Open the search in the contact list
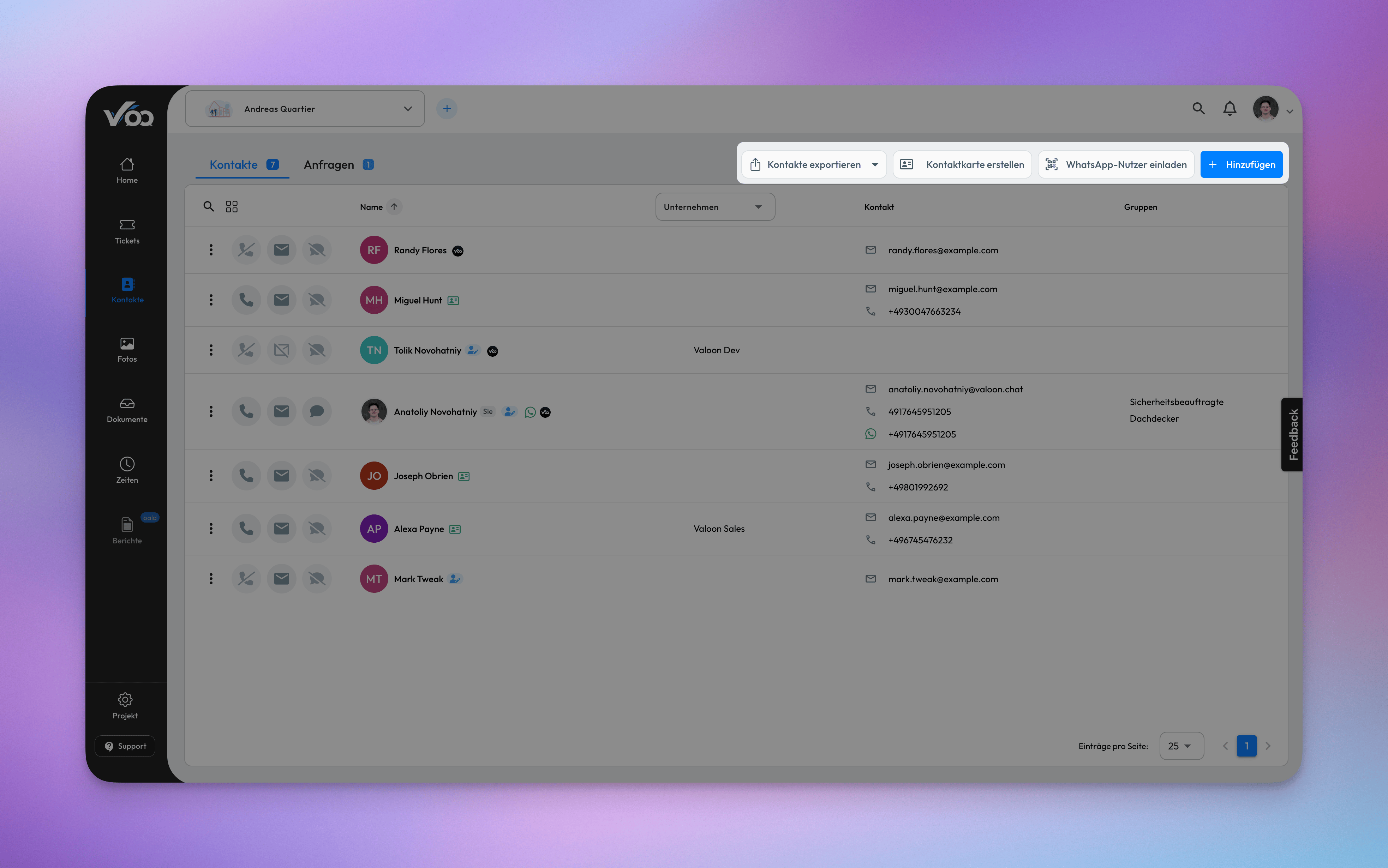 pyautogui.click(x=209, y=206)
